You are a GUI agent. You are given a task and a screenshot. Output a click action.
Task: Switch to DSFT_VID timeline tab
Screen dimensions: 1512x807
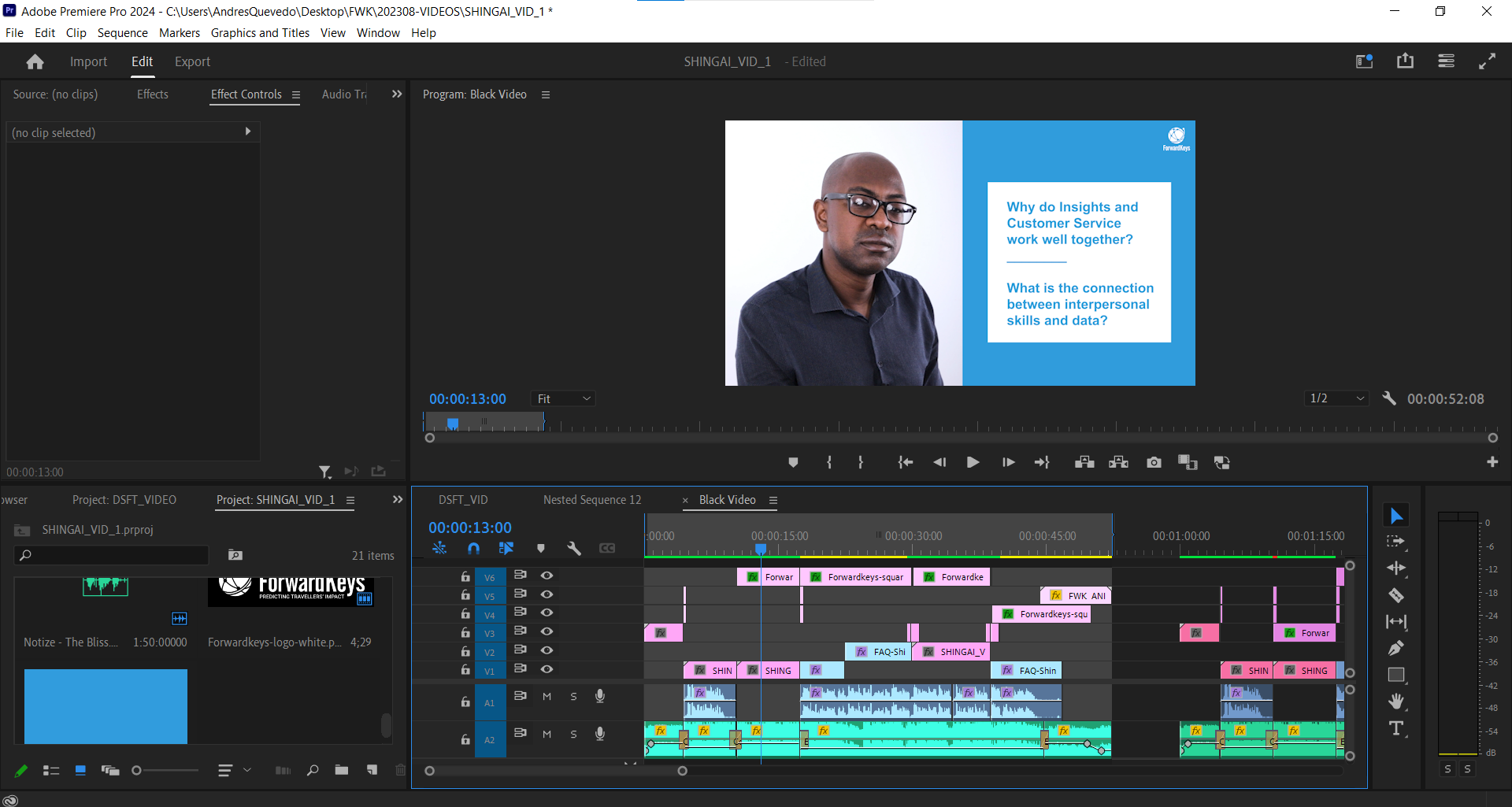pyautogui.click(x=463, y=500)
